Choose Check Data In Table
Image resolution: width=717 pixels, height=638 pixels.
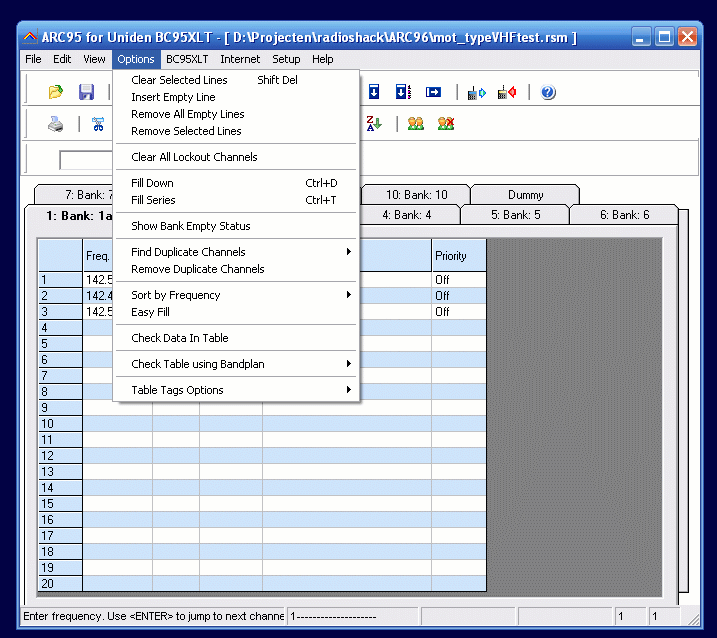236,338
